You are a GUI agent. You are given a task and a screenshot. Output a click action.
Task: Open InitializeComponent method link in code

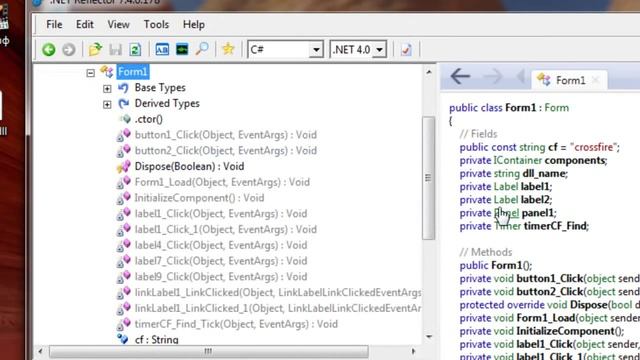(565, 331)
